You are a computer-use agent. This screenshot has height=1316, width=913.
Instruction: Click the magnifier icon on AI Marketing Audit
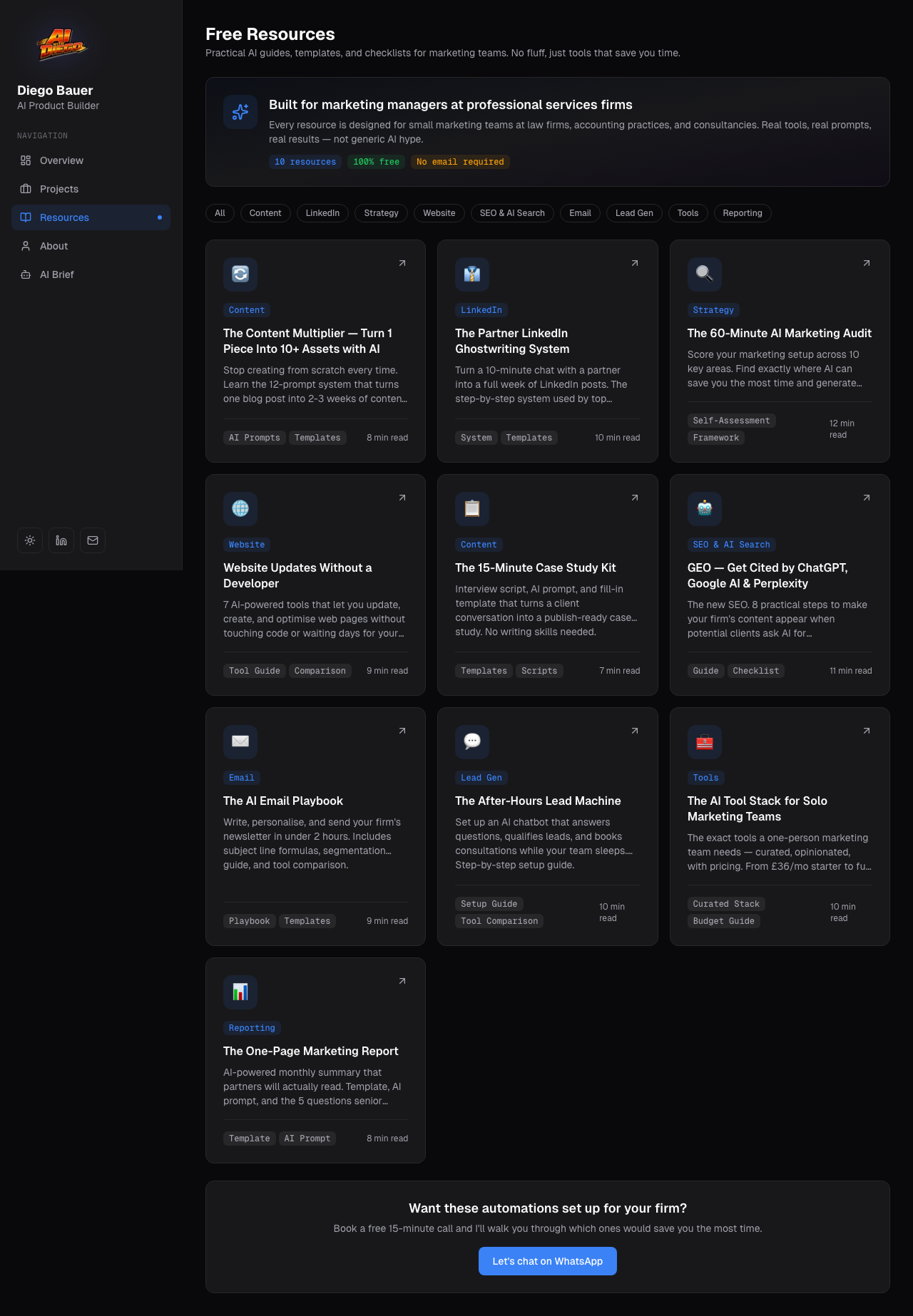click(x=704, y=274)
